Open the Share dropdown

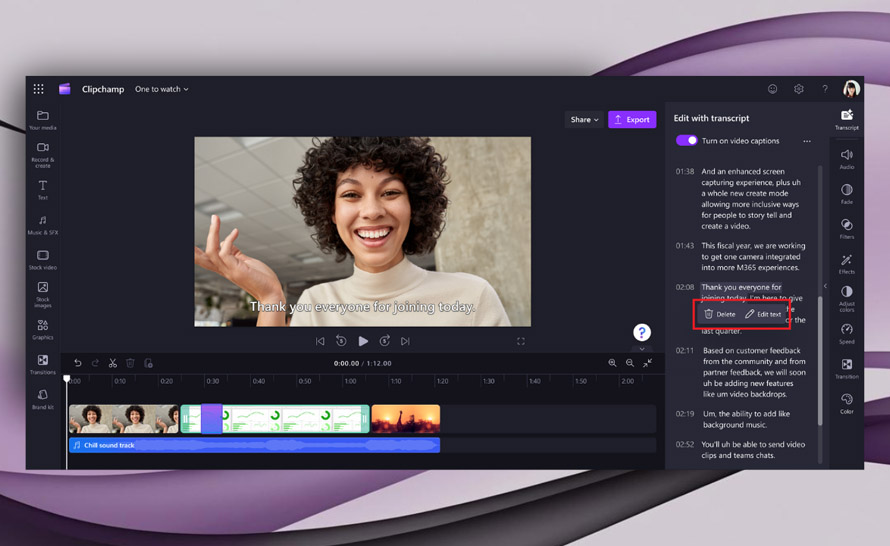584,120
